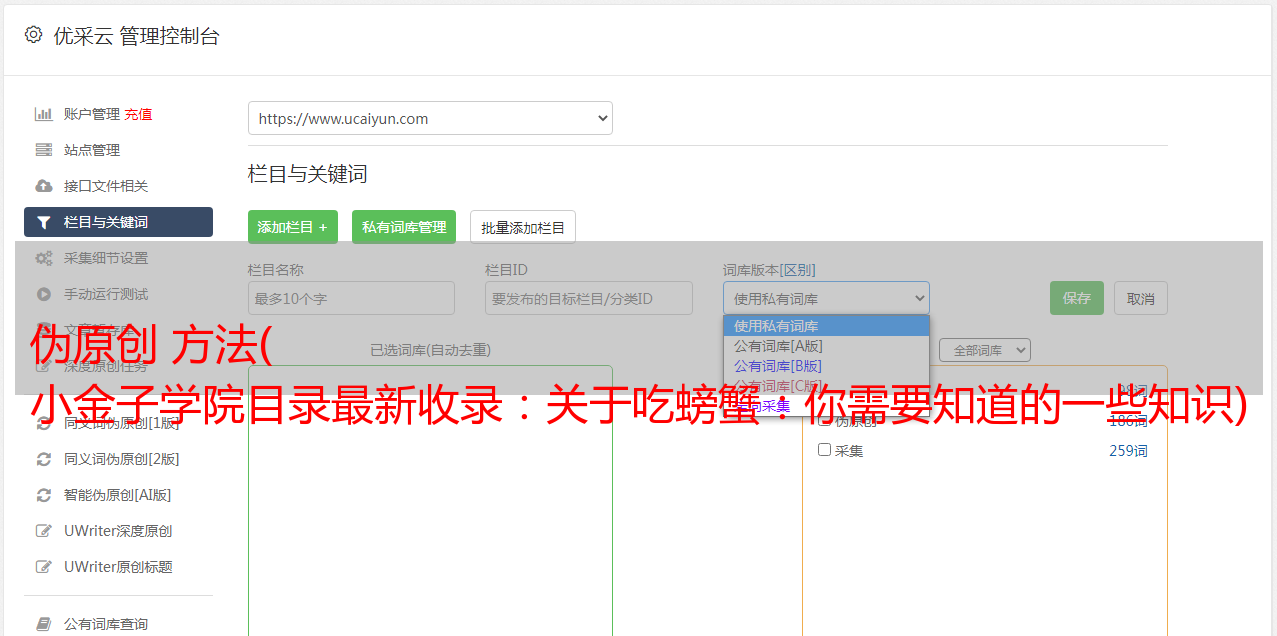Click the 已选词库(自动去重) label
Image resolution: width=1277 pixels, height=636 pixels.
[430, 350]
